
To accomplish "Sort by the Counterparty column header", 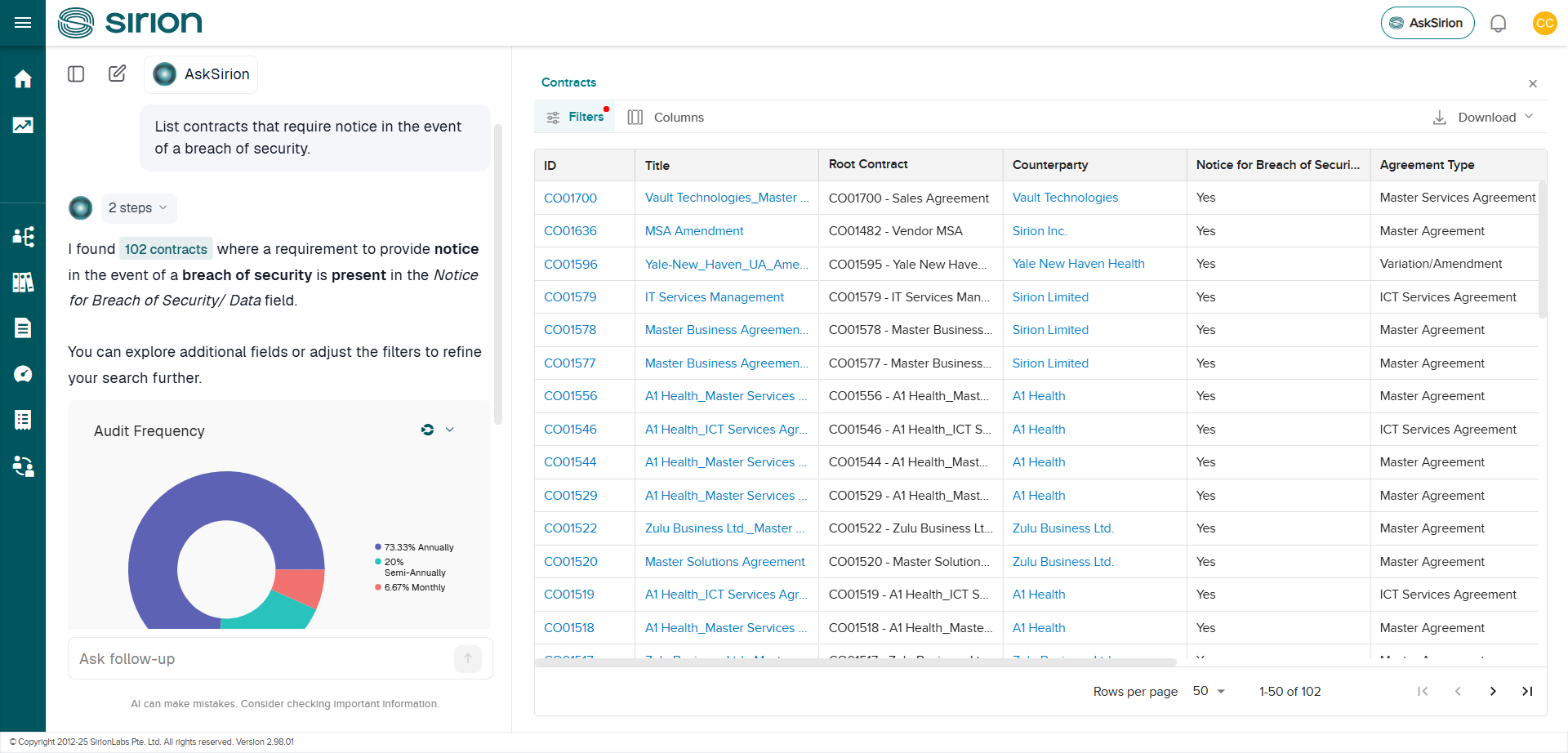I will pyautogui.click(x=1094, y=165).
